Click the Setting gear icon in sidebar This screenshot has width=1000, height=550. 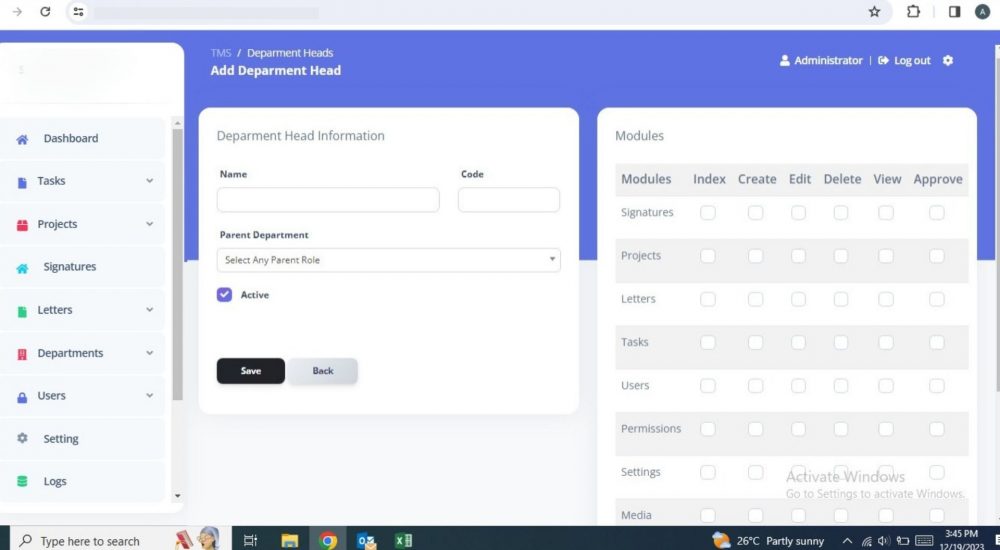[22, 439]
